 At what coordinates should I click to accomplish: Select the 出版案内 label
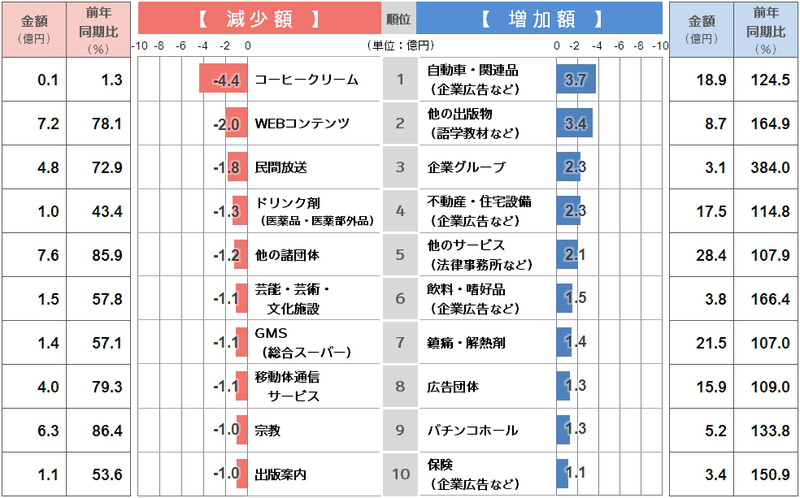click(281, 474)
